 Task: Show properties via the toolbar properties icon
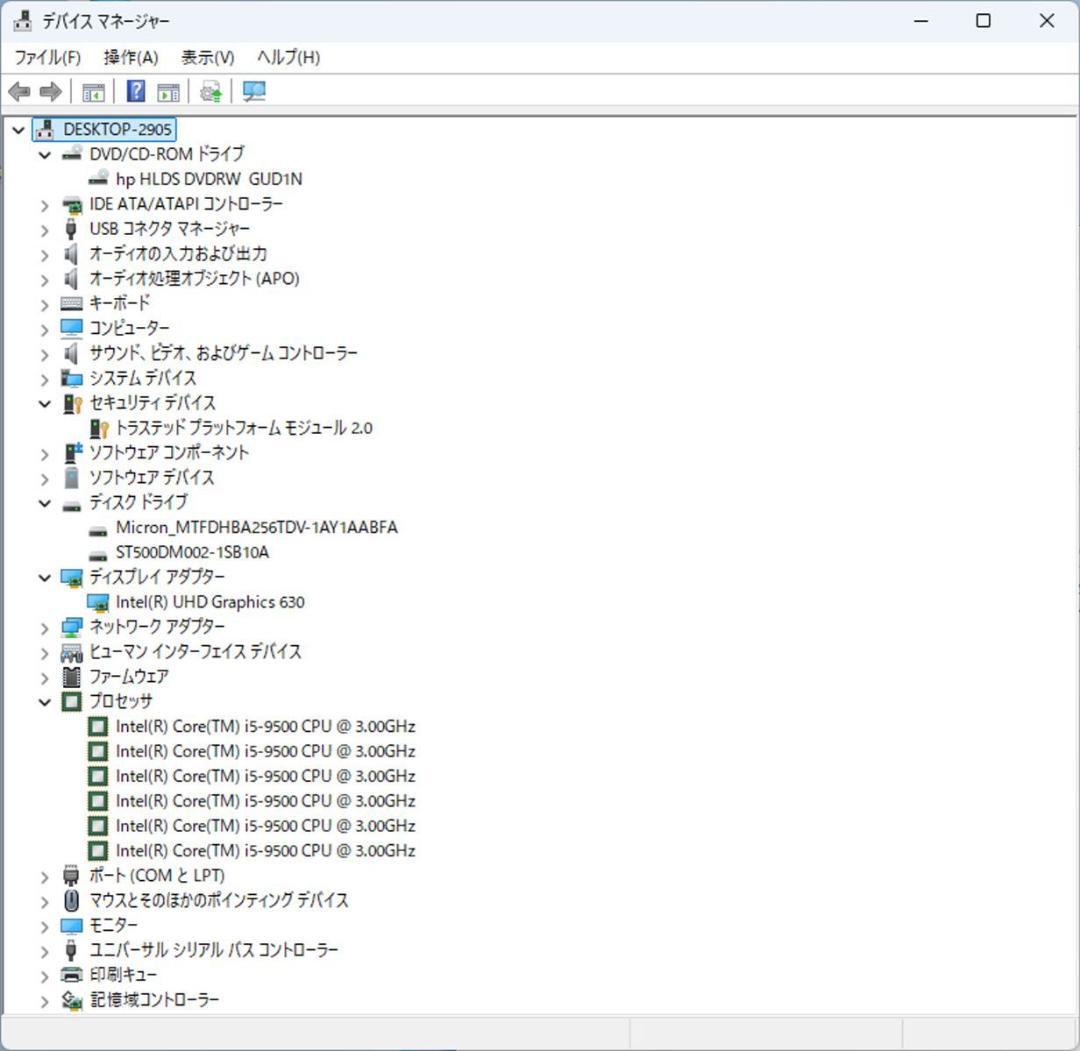tap(167, 91)
